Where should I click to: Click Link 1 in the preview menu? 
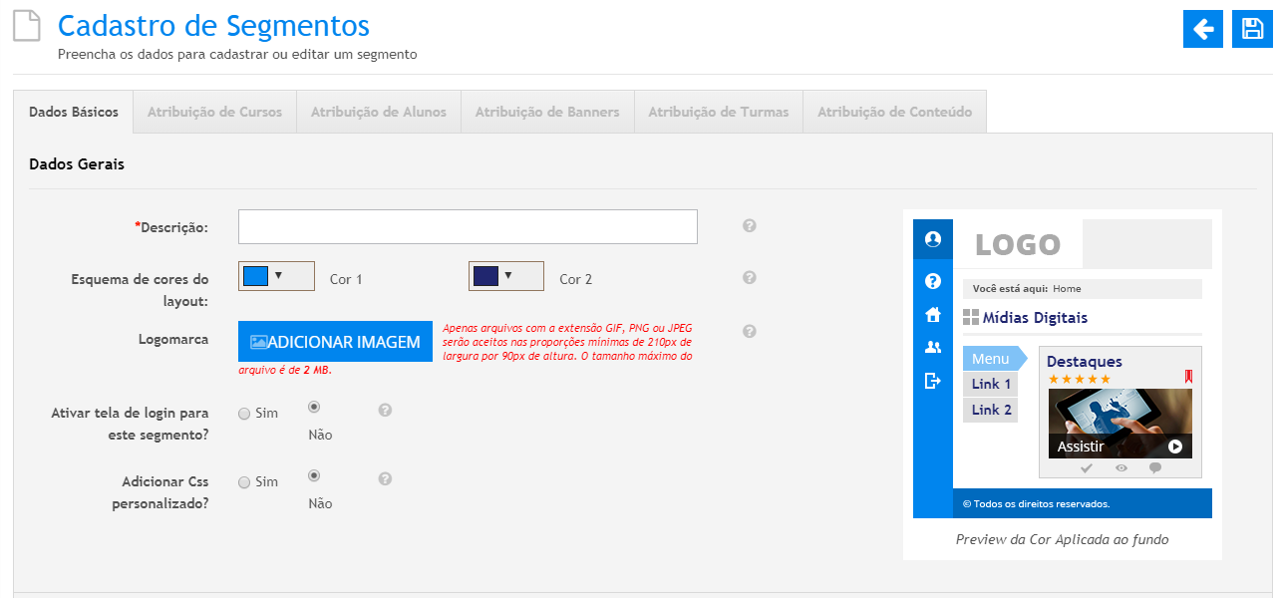[991, 384]
